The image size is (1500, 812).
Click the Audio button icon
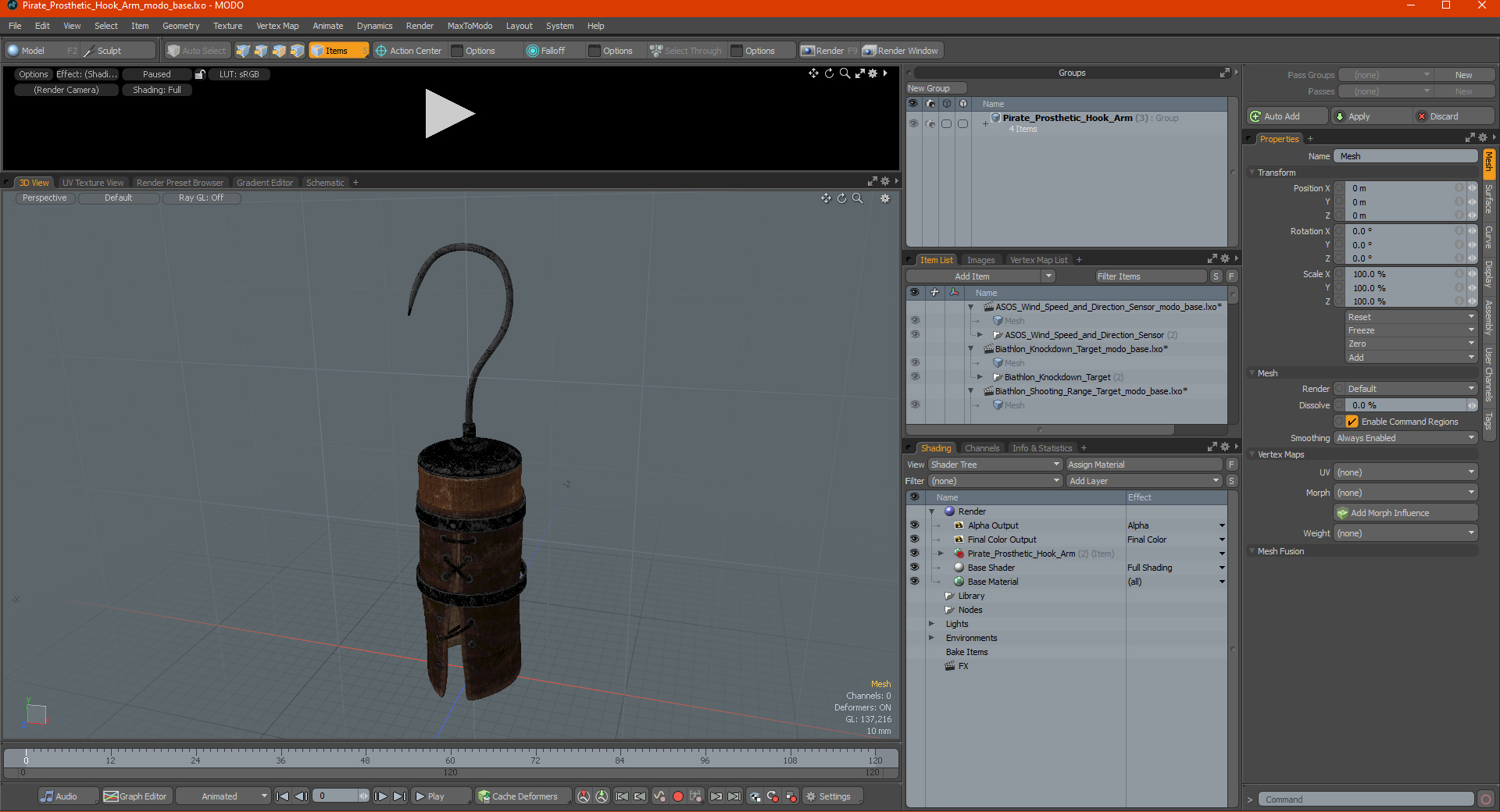[x=48, y=796]
